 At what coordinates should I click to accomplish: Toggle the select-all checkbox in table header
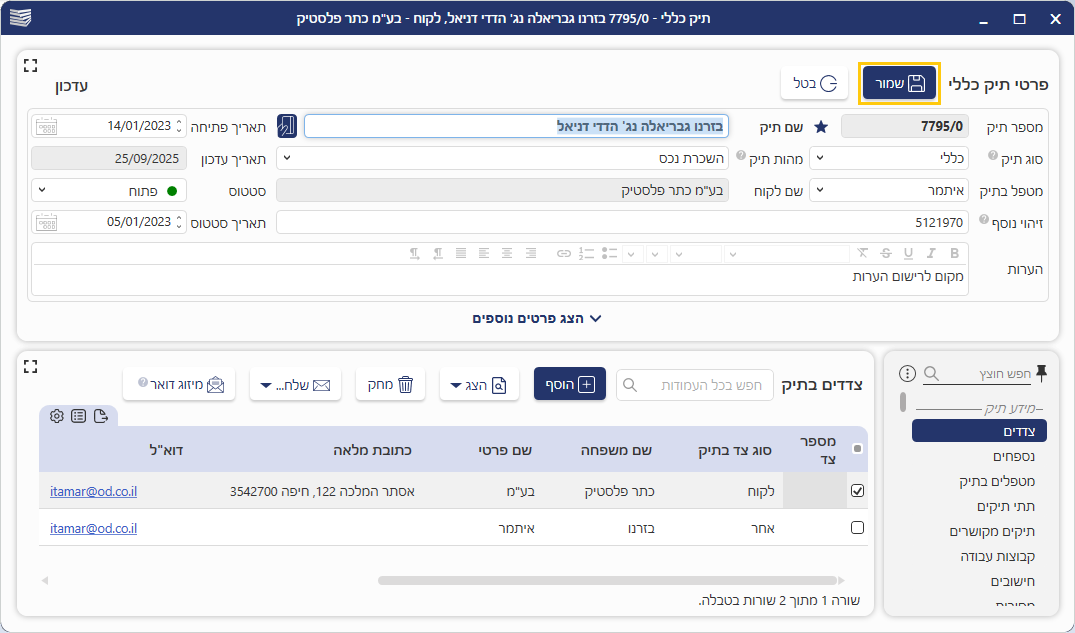[x=857, y=449]
